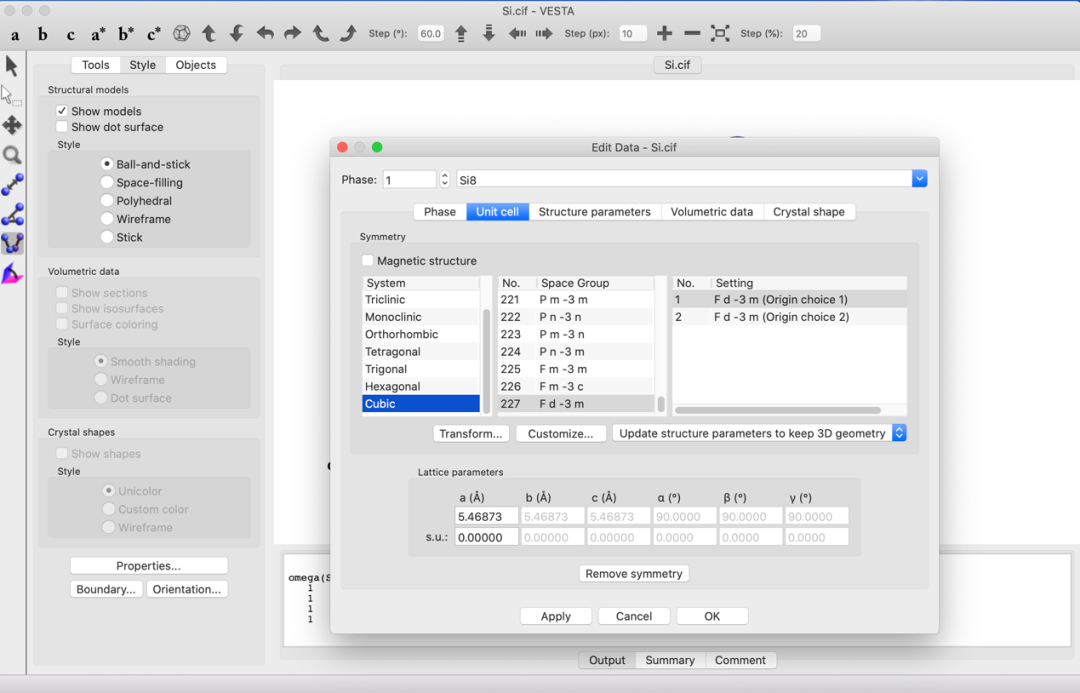Click Cancel in Edit Data dialog
The height and width of the screenshot is (693, 1080).
634,616
